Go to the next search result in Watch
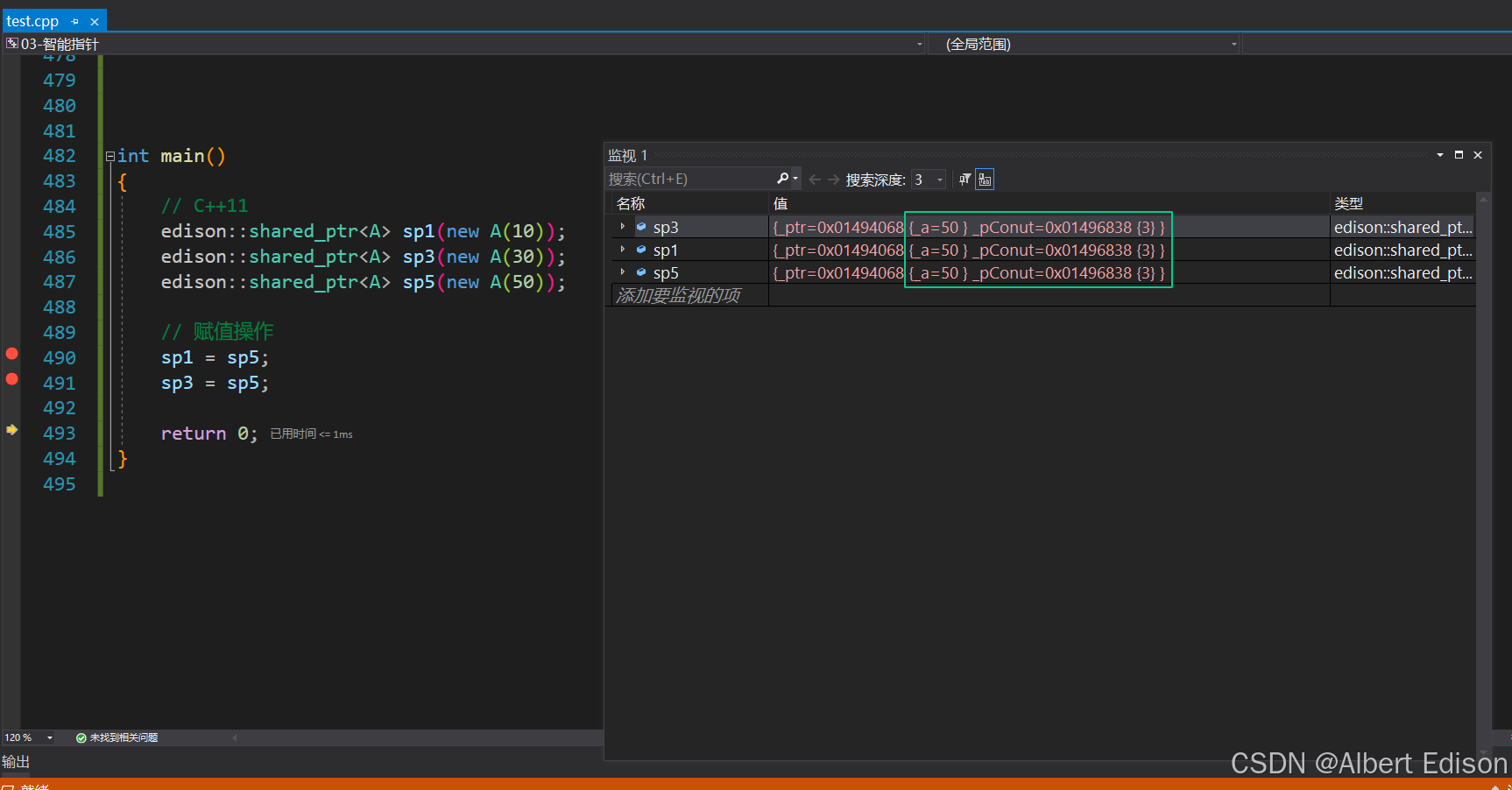1512x790 pixels. pyautogui.click(x=833, y=180)
